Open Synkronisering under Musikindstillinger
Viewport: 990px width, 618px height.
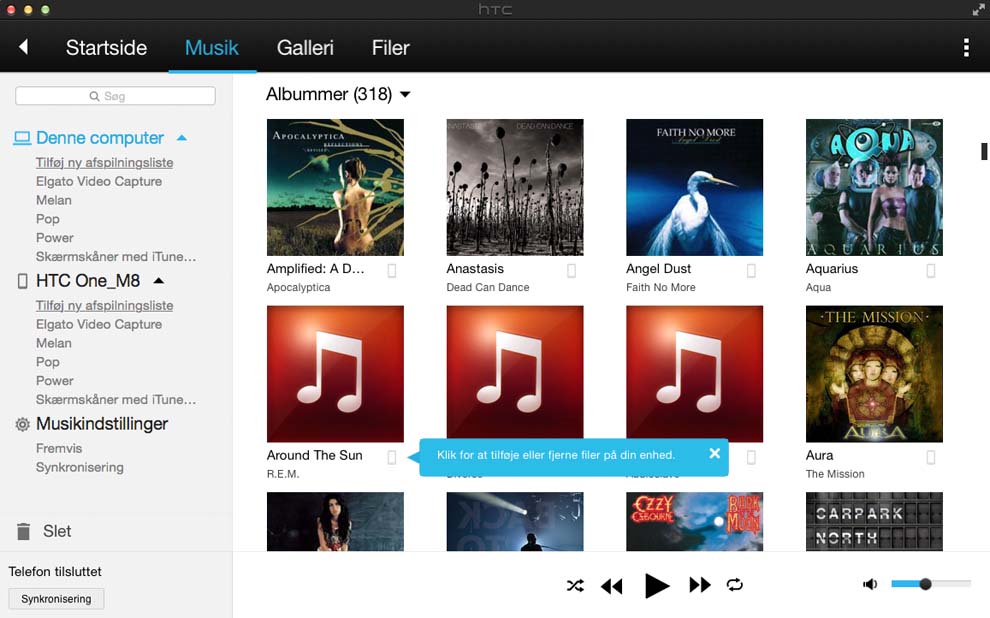(x=80, y=467)
